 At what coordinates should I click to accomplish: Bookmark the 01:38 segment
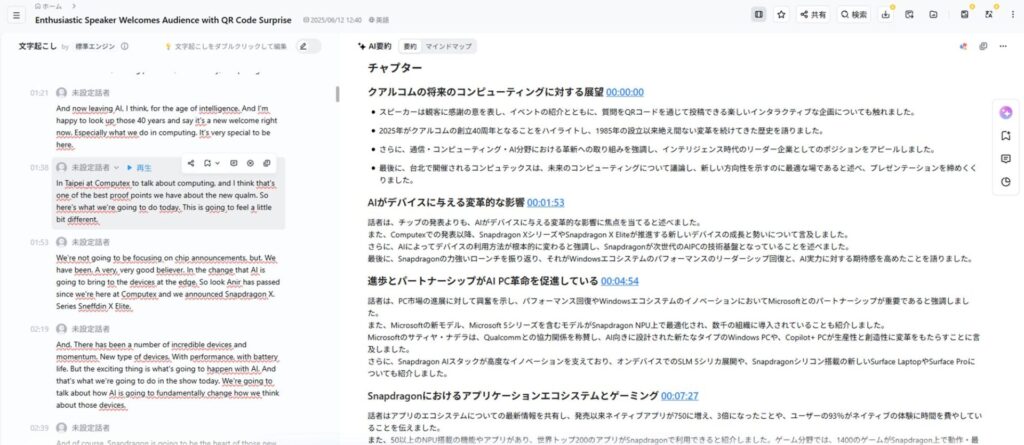(x=206, y=163)
